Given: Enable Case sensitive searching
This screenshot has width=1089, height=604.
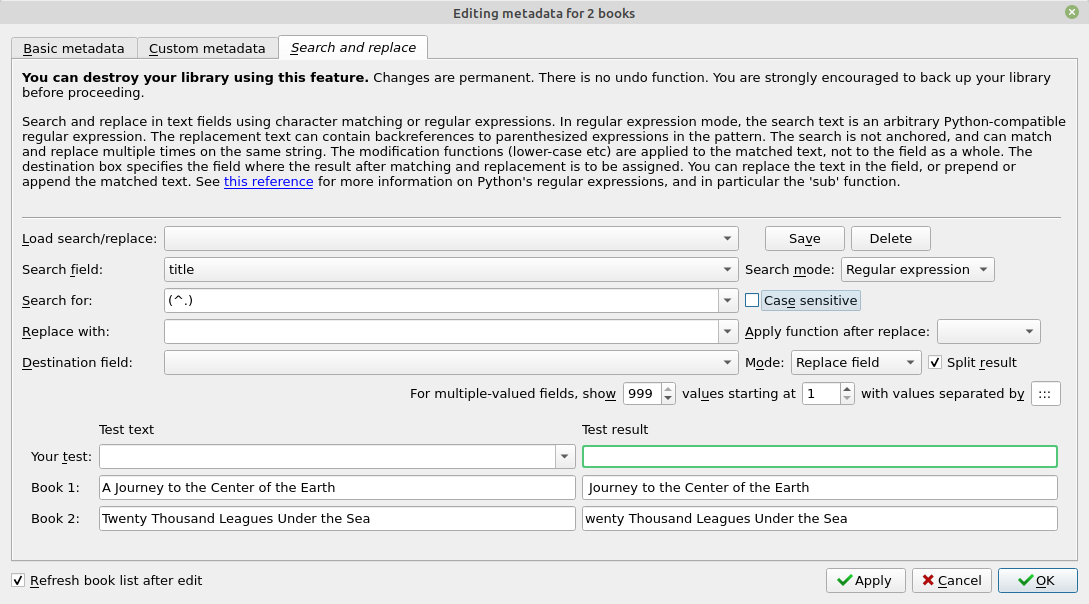Looking at the screenshot, I should (x=752, y=300).
